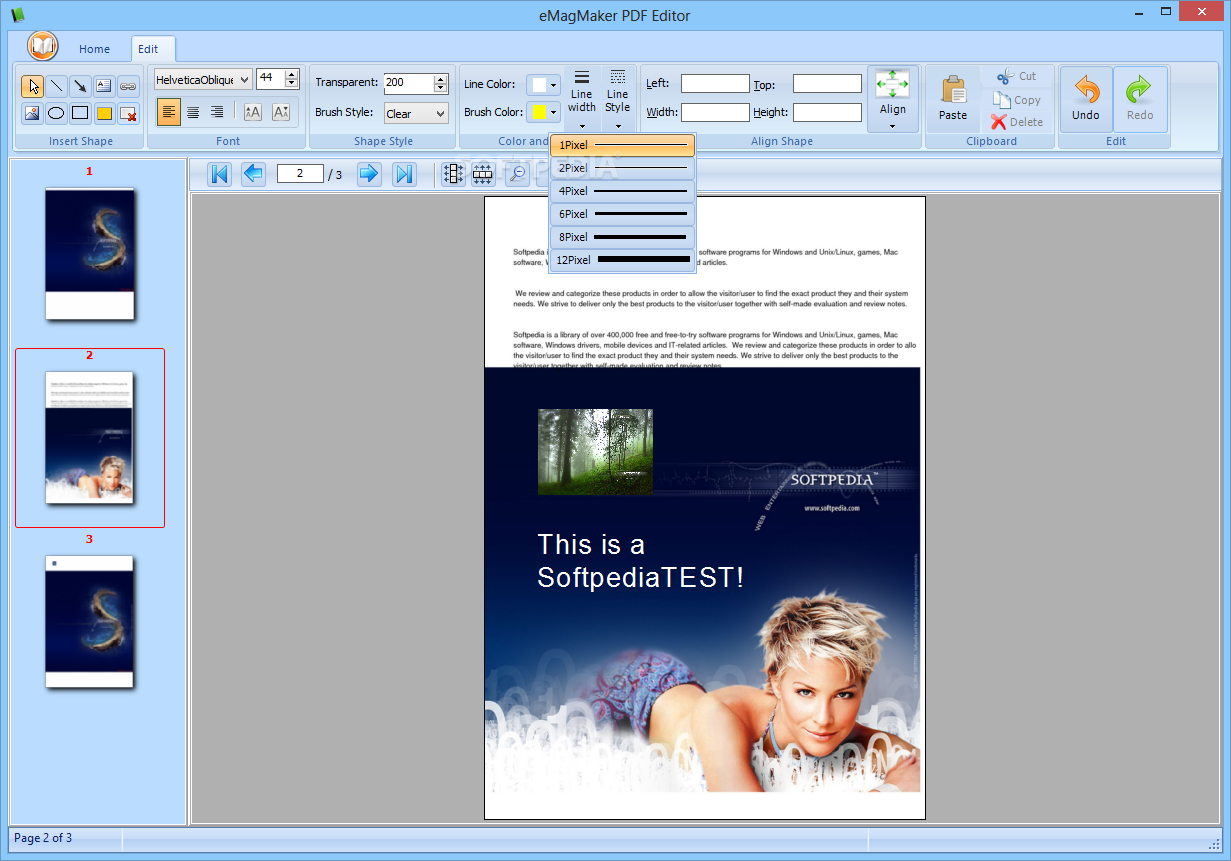The width and height of the screenshot is (1231, 861).
Task: Switch to the Home ribbon tab
Action: pos(95,49)
